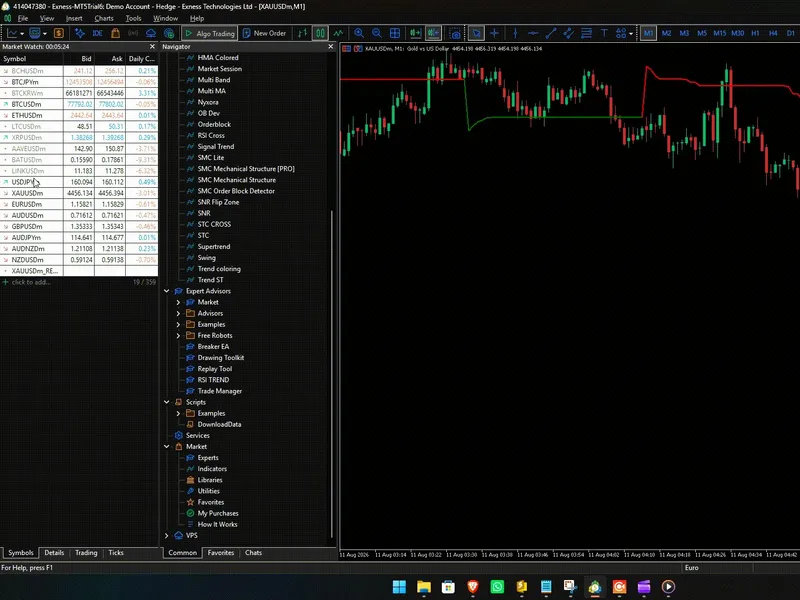Collapse the Scripts tree node
The height and width of the screenshot is (600, 800).
point(166,402)
